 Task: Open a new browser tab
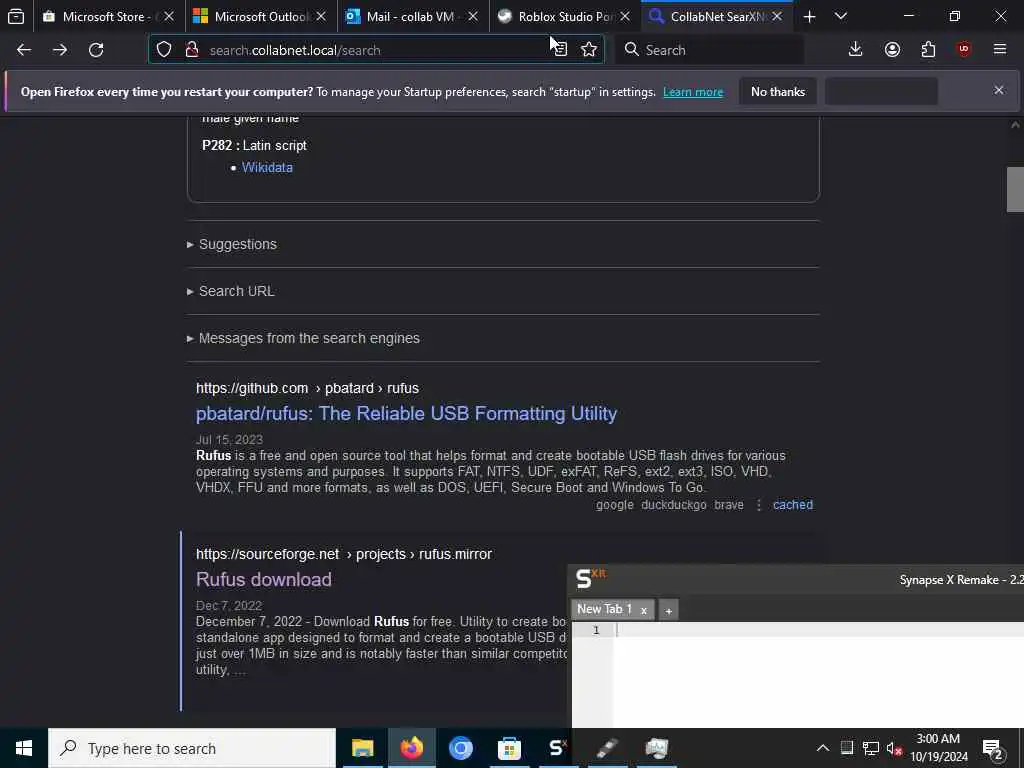810,16
